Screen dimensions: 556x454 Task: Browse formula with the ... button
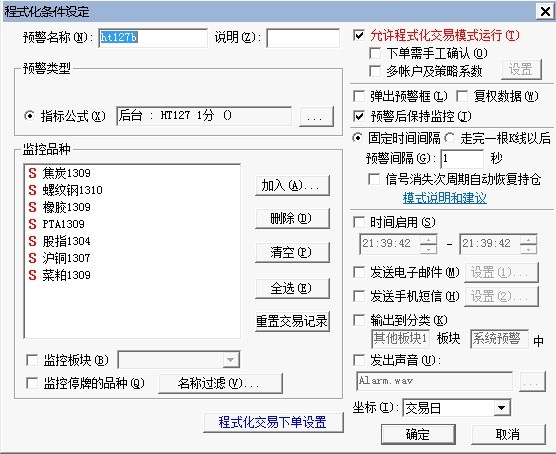coord(316,116)
